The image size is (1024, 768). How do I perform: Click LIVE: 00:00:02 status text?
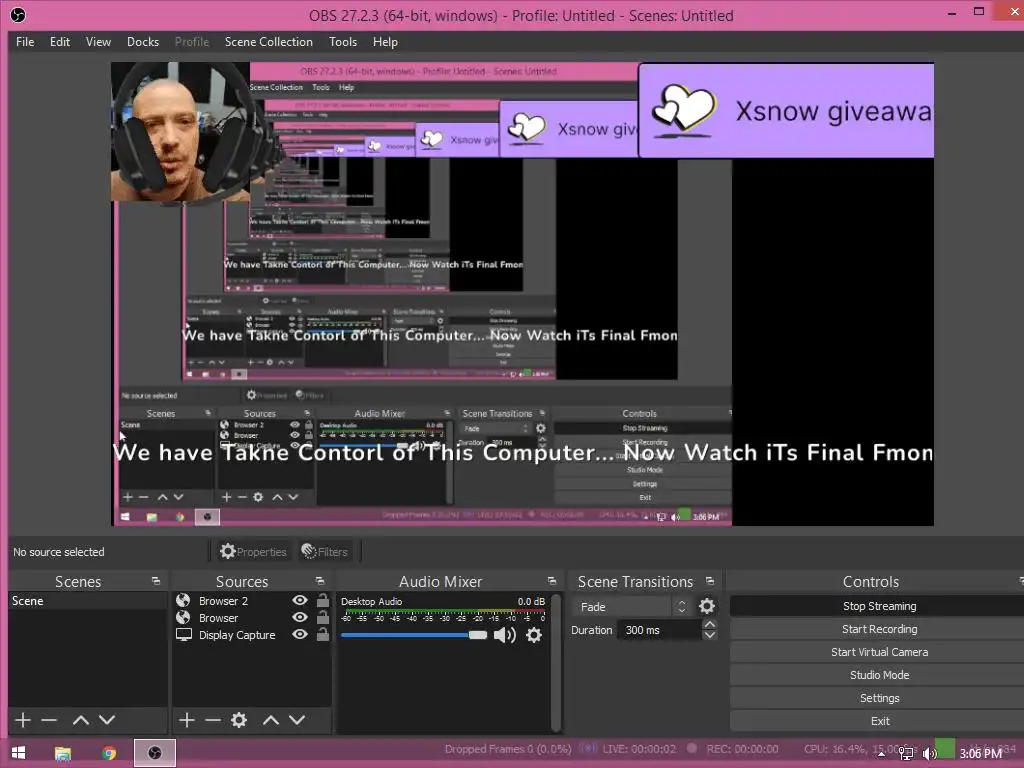tap(639, 748)
